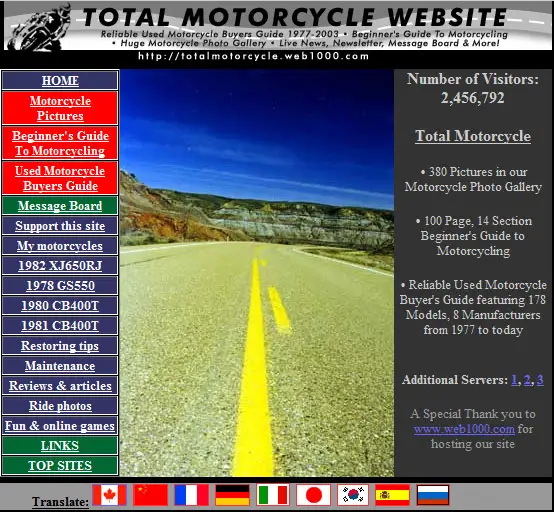Go to the HOME page
This screenshot has height=512, width=554.
pyautogui.click(x=60, y=80)
